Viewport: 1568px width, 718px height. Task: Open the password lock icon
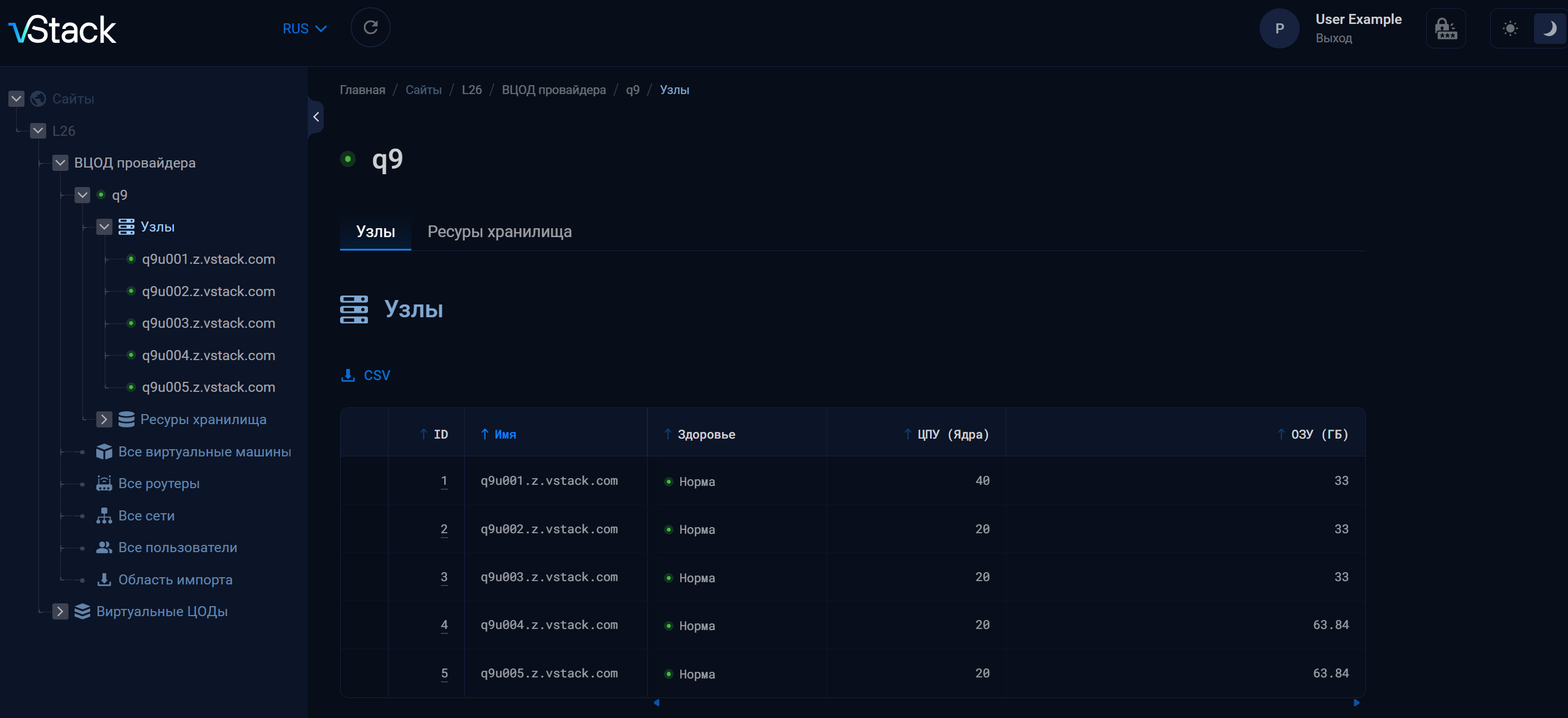click(1445, 28)
